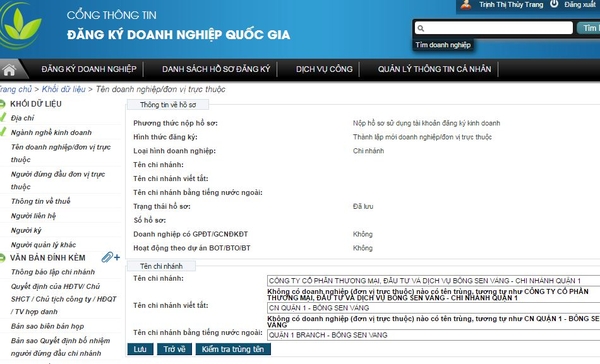Click the Khối dữ liệu breadcrumb link
Viewport: 600px width, 364px height.
(64, 89)
